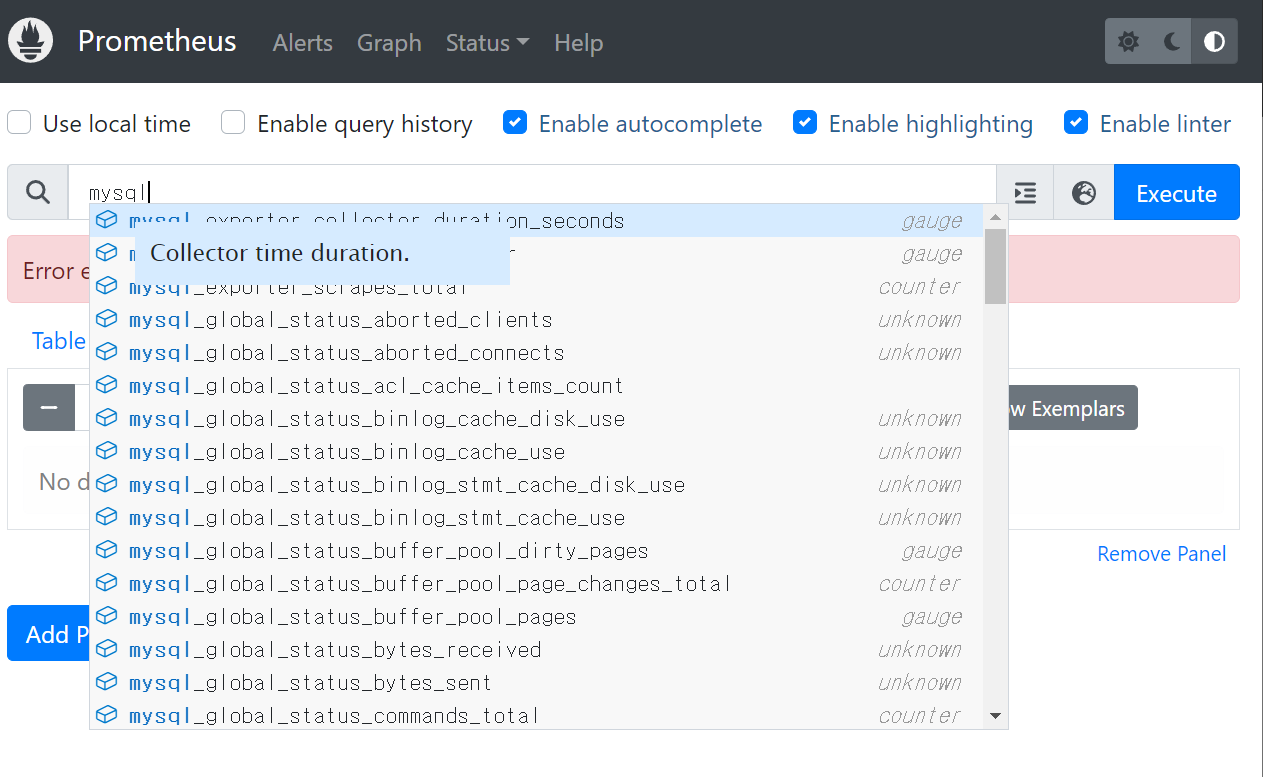Click the cube icon for mysql_exporter_collector_duration_seconds
Viewport: 1263px width, 777px height.
click(107, 221)
